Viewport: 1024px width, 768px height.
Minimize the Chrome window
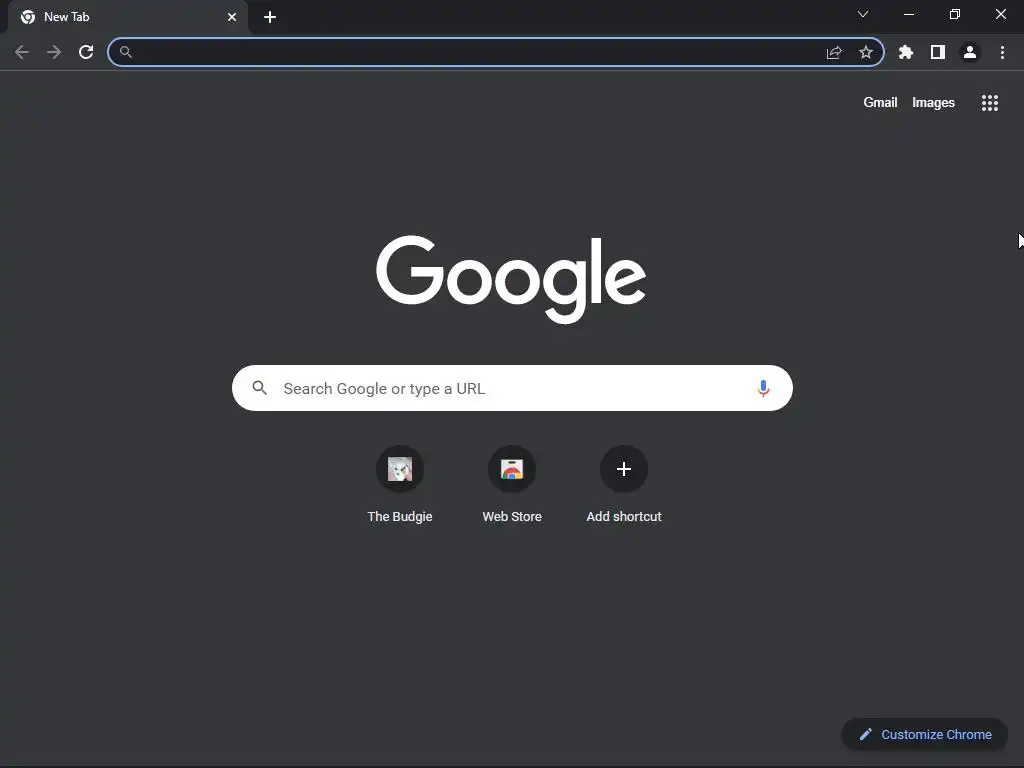coord(909,14)
